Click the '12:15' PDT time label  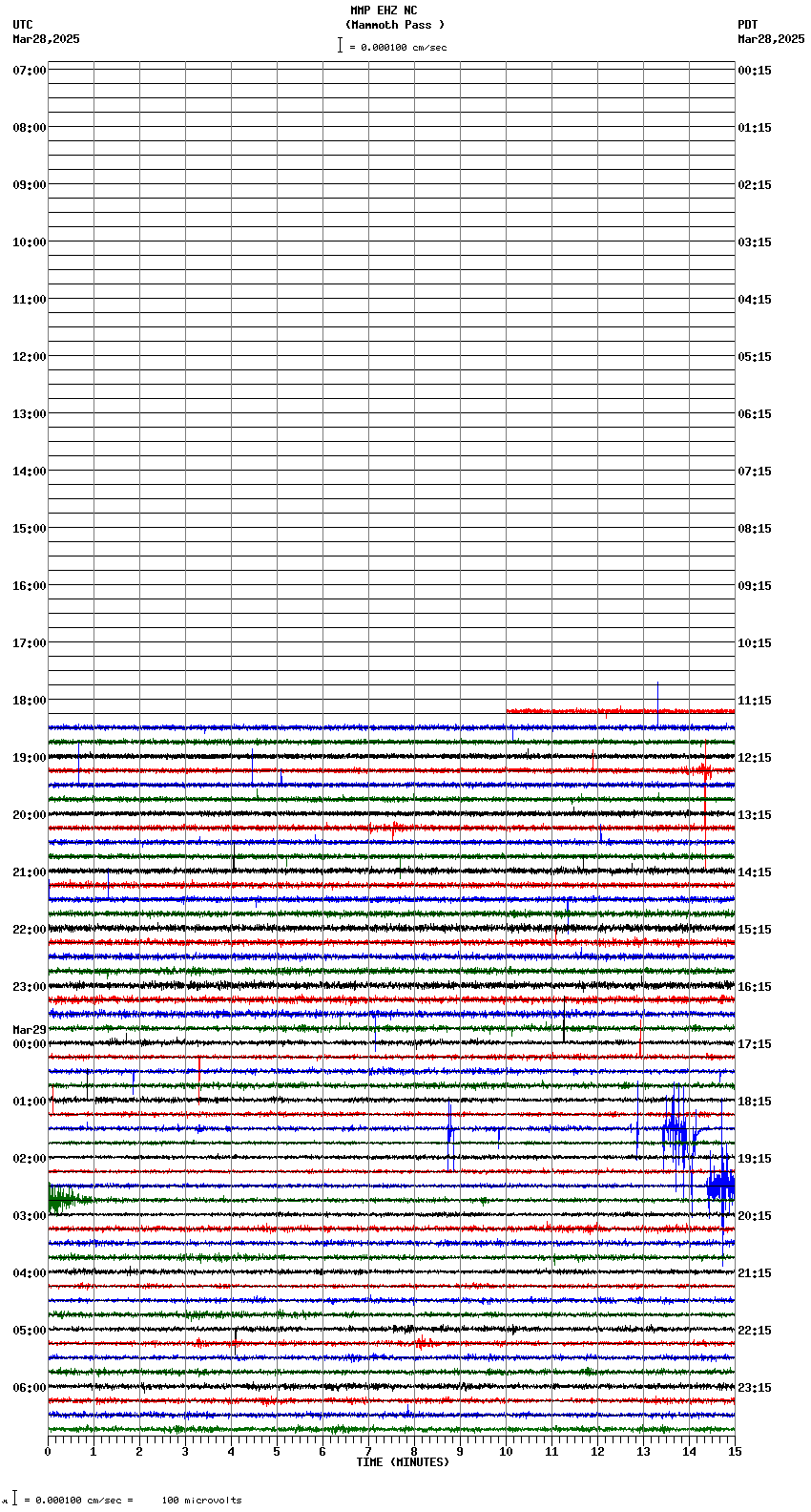(x=755, y=758)
